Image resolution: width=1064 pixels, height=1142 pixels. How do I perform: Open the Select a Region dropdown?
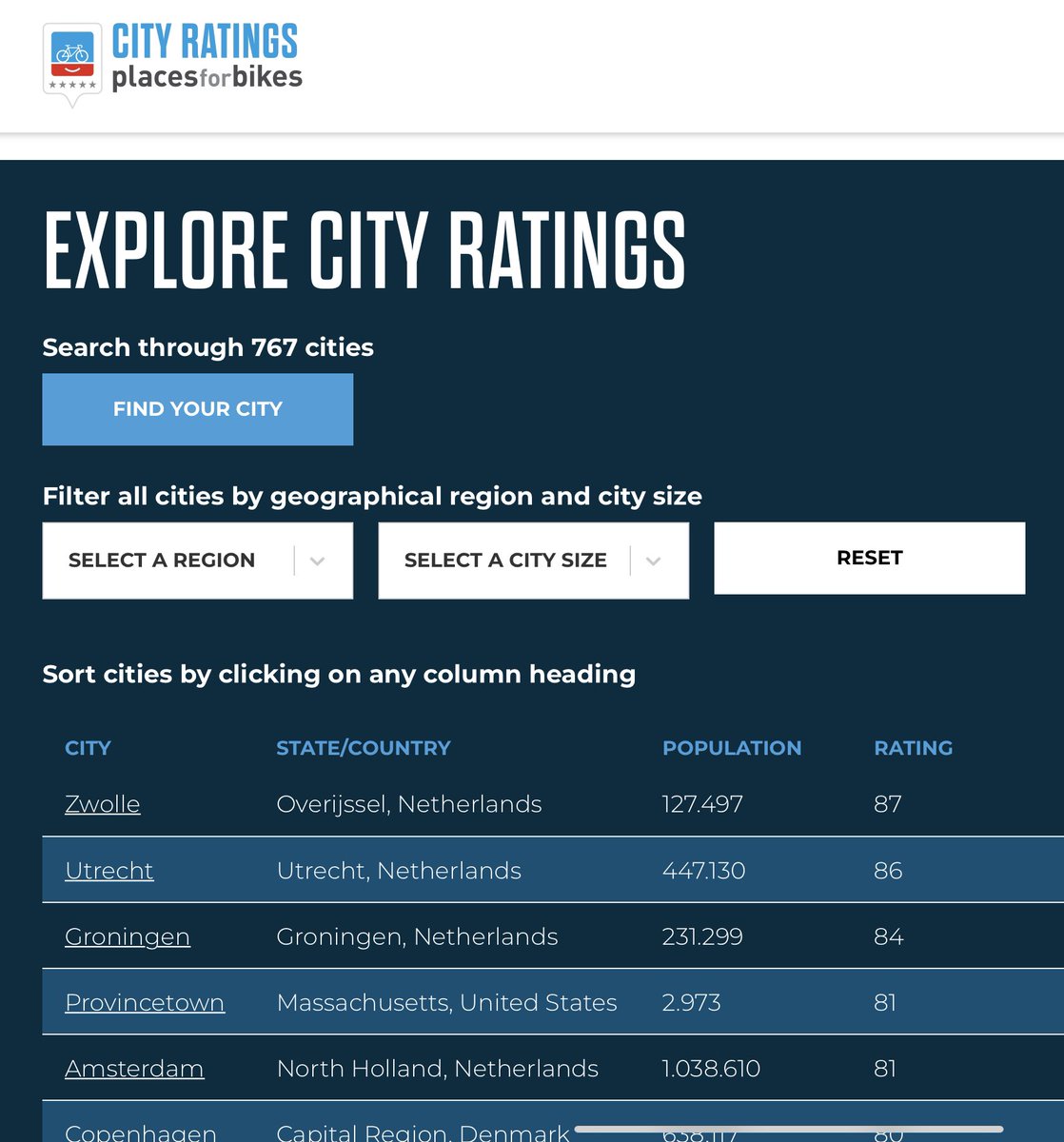tap(198, 561)
